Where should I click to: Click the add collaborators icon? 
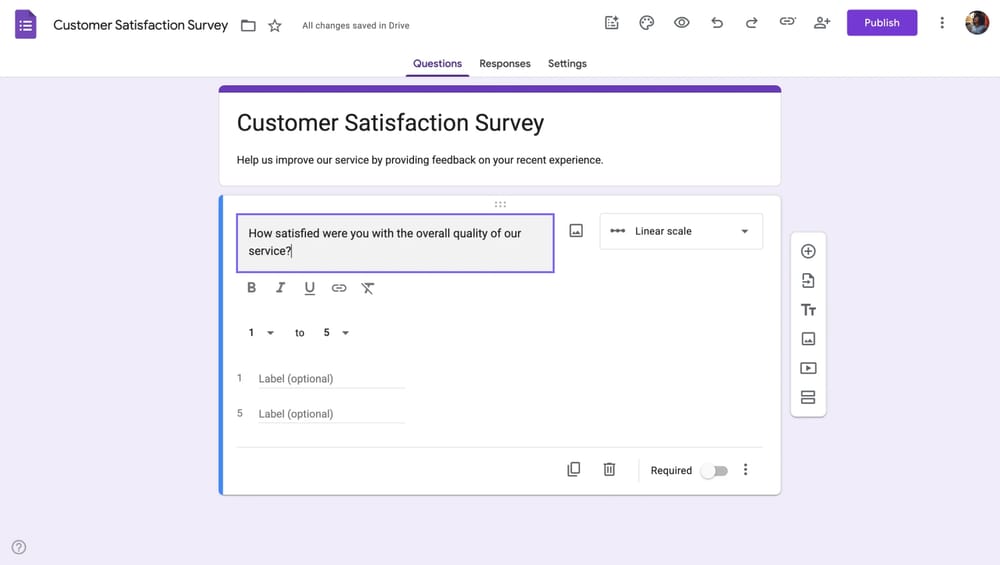click(822, 23)
